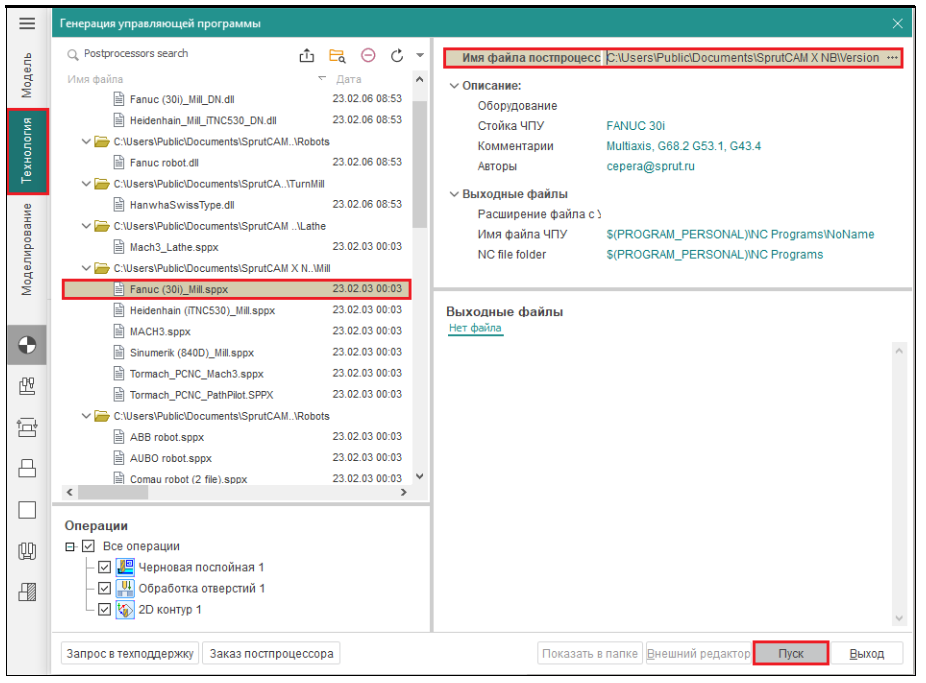Screen dimensions: 926x683
Task: Switch to the Моделирование tab
Action: (27, 249)
